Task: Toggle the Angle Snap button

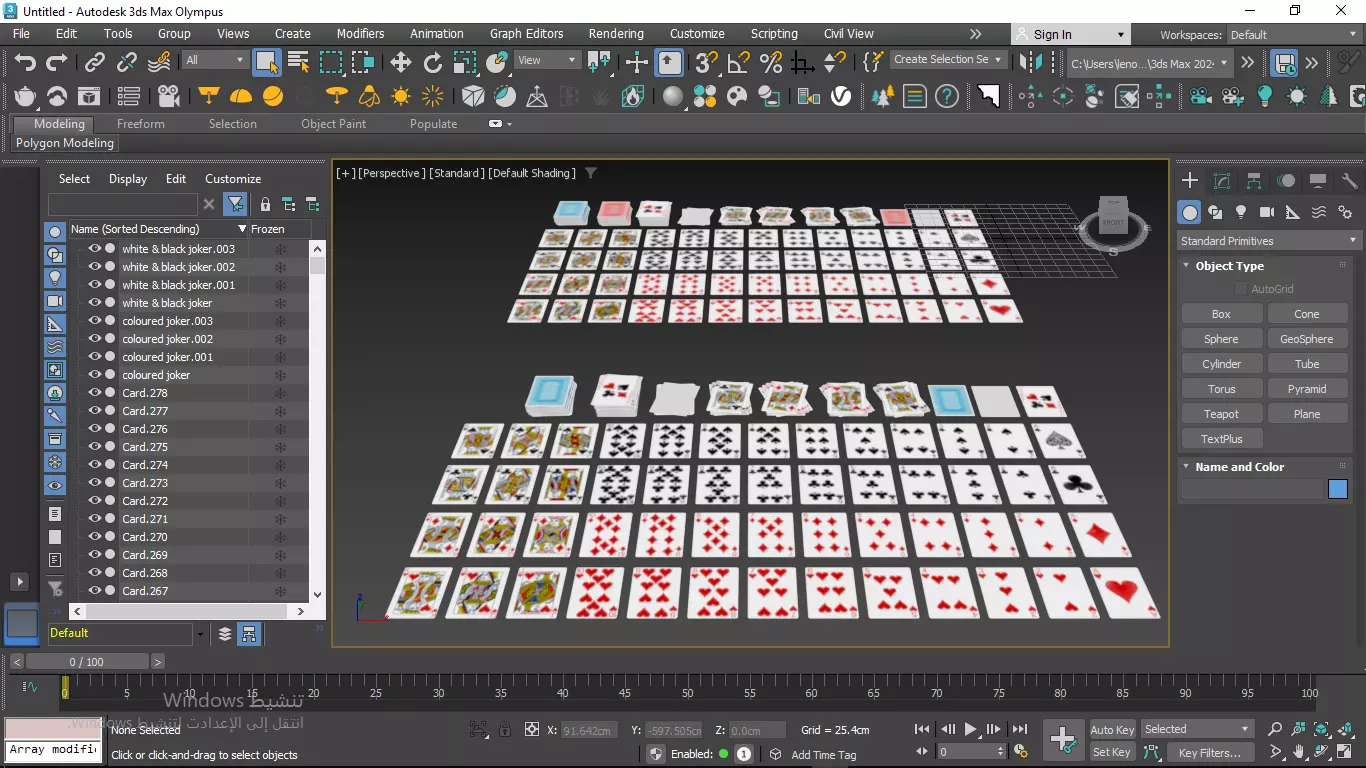Action: coord(738,62)
